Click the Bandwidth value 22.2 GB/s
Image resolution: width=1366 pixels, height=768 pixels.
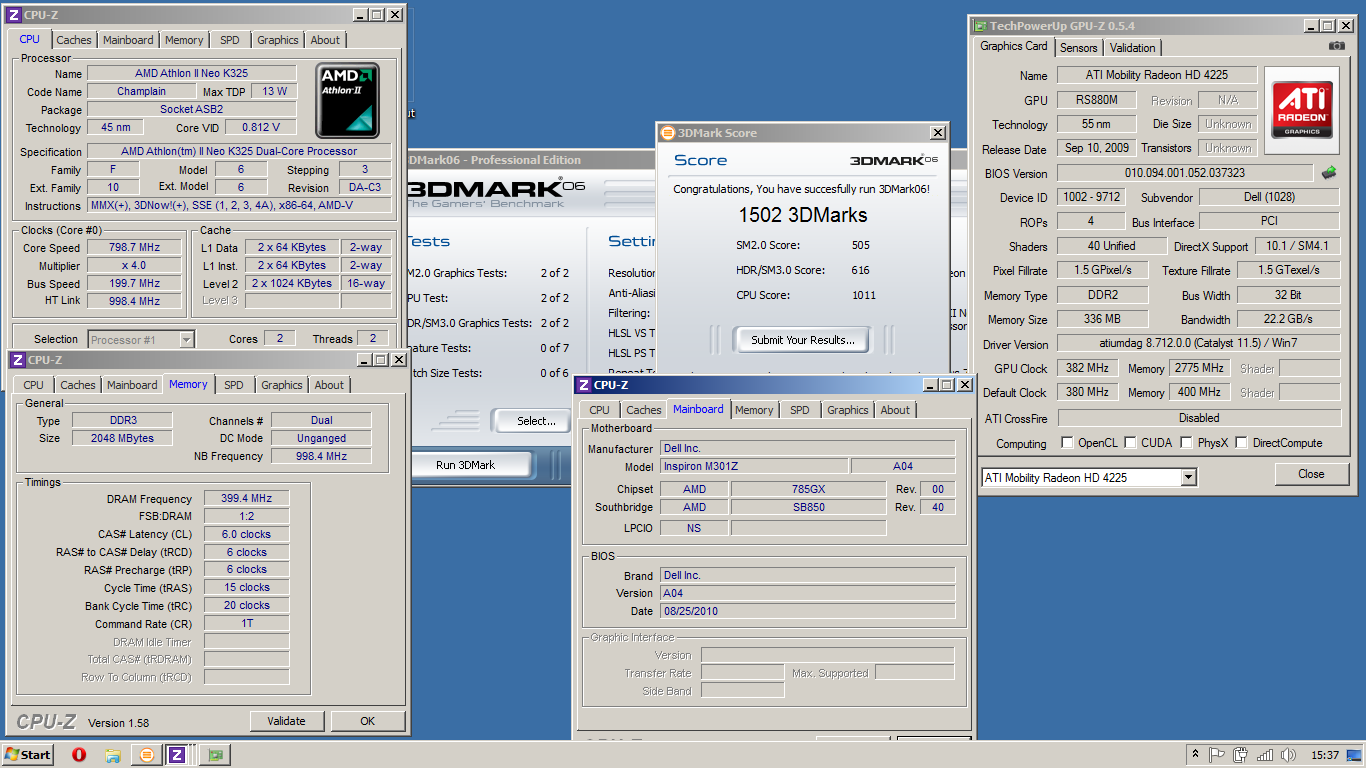[x=1288, y=319]
